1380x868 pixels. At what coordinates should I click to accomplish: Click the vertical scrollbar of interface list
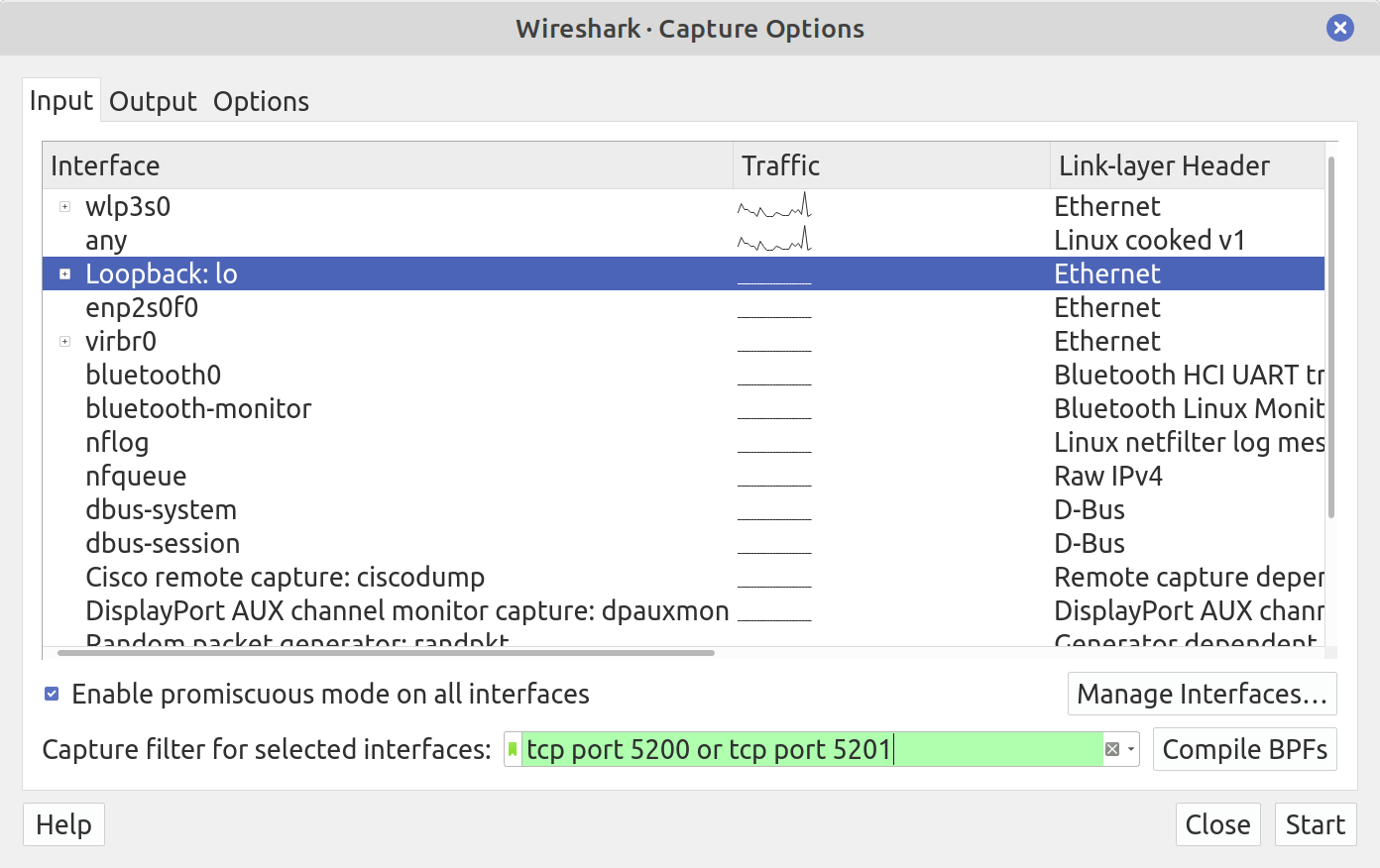click(x=1330, y=337)
